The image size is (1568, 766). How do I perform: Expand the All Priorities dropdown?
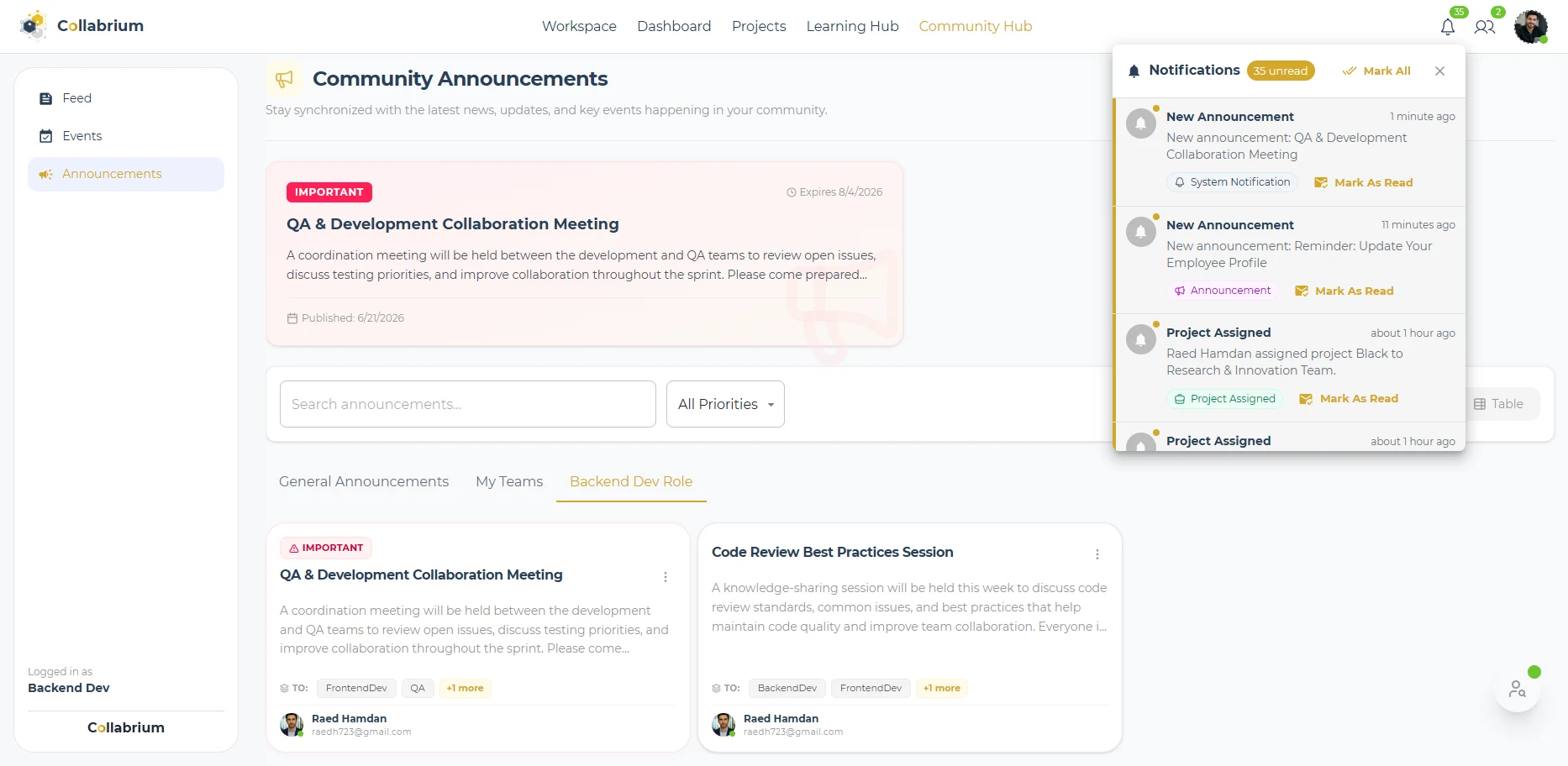[x=725, y=404]
